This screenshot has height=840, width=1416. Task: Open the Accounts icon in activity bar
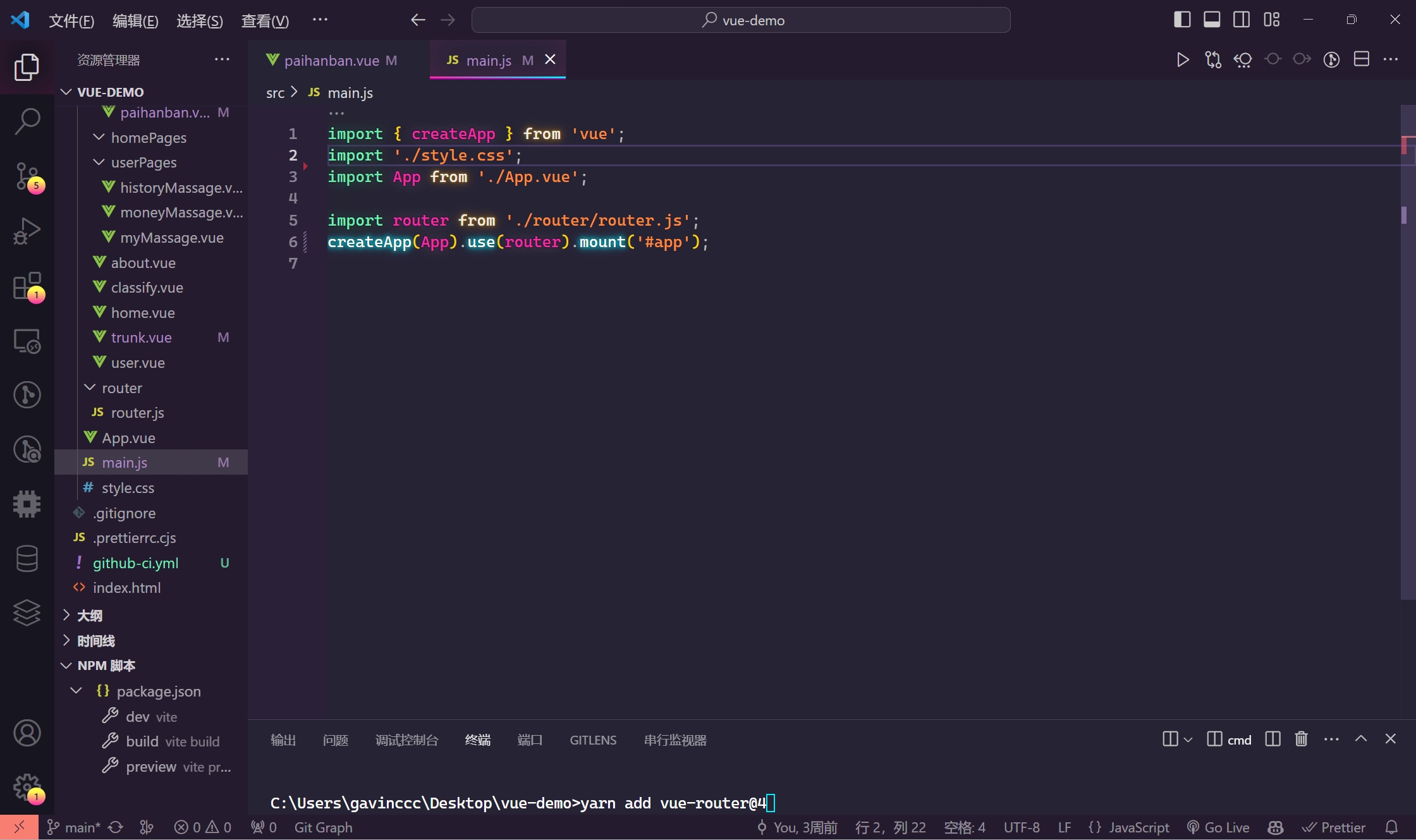click(x=27, y=733)
